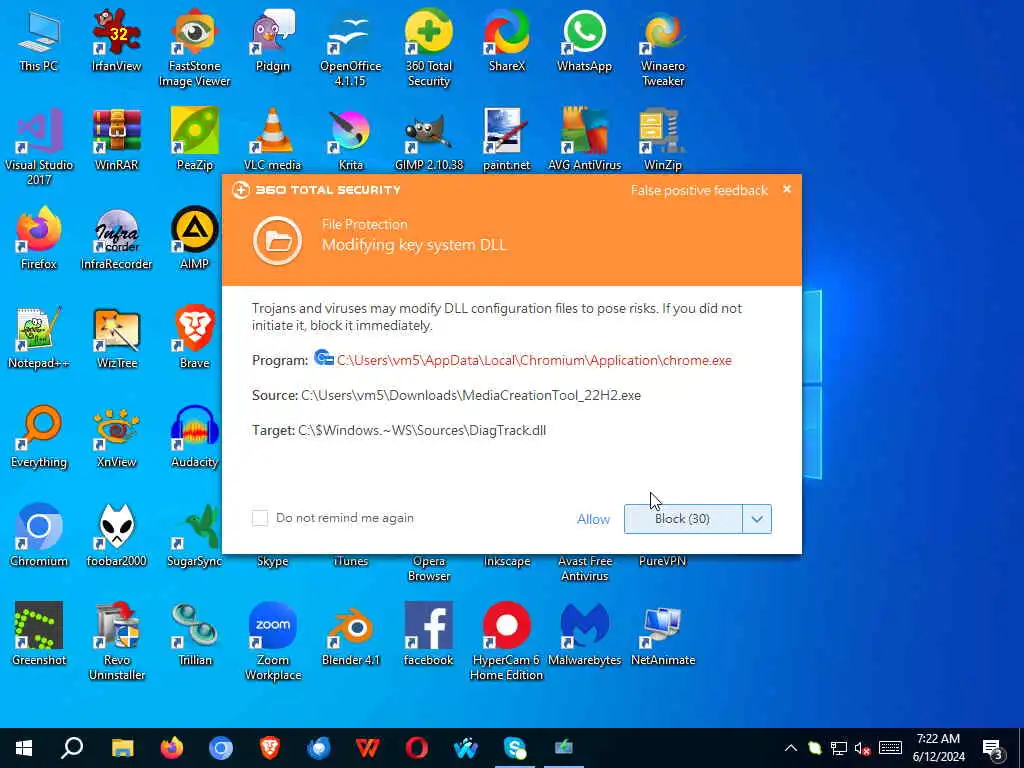Screen dimensions: 1024x768
Task: Open Audacity desktop shortcut
Action: coord(195,437)
